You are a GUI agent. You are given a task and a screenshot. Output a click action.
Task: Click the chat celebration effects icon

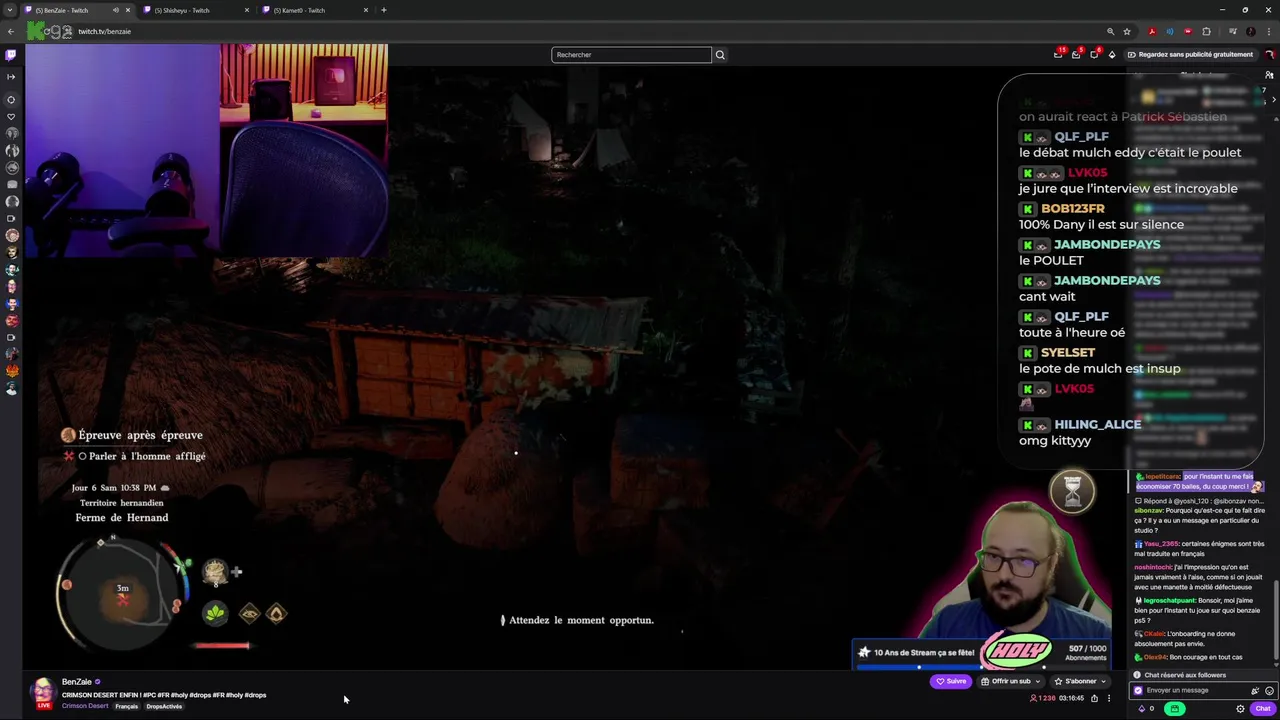pyautogui.click(x=1255, y=690)
